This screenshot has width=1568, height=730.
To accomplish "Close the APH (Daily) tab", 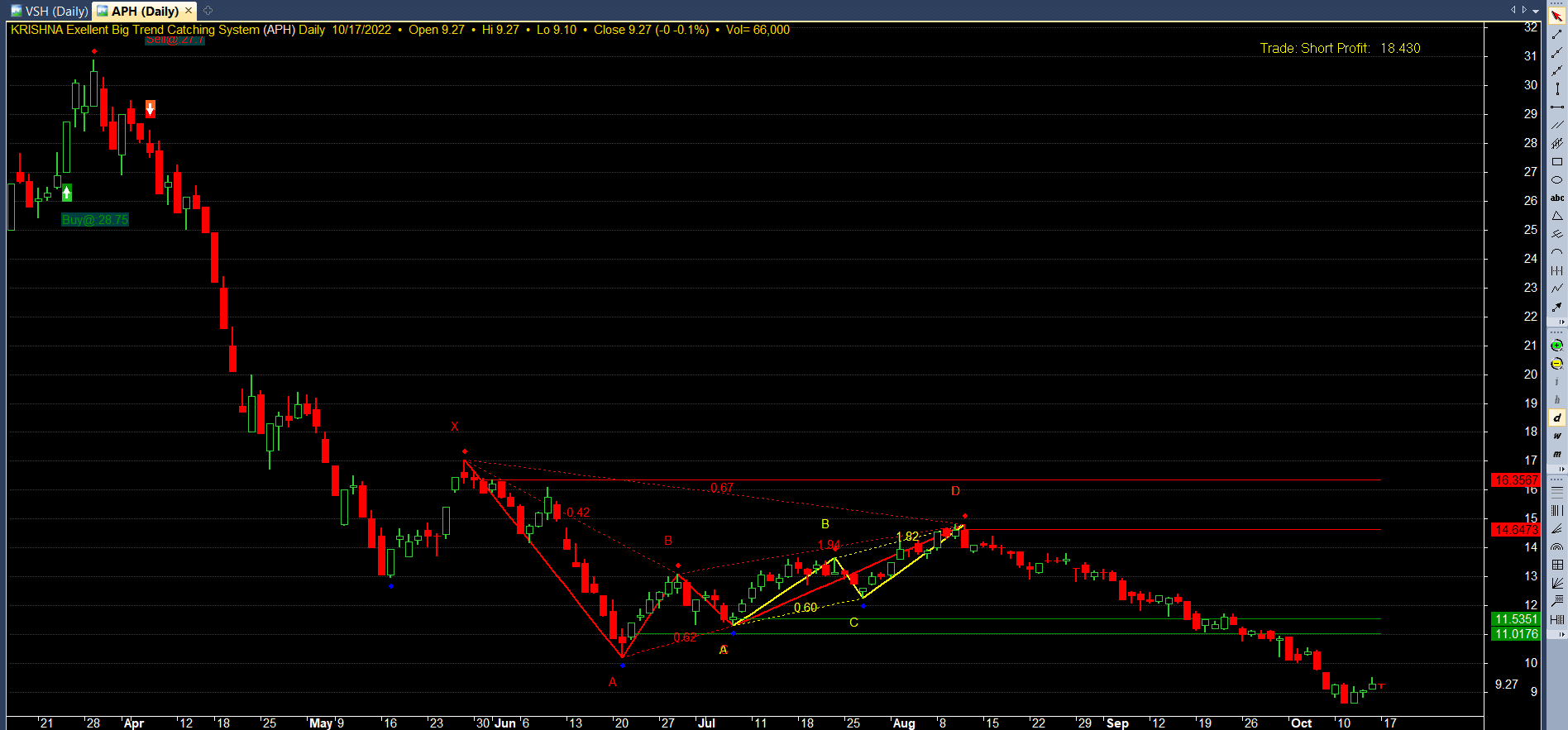I will (x=189, y=10).
